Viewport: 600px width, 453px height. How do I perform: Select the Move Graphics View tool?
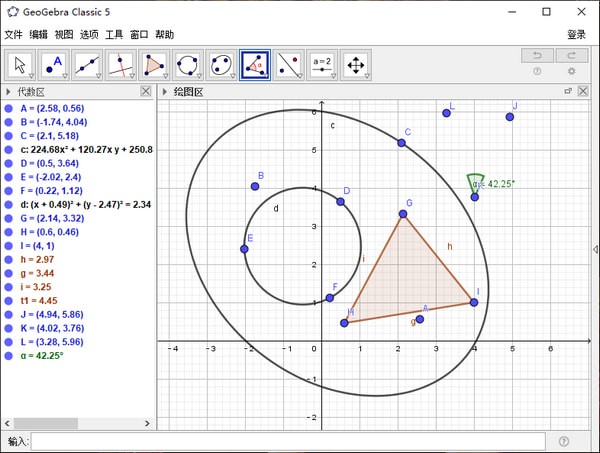(355, 64)
